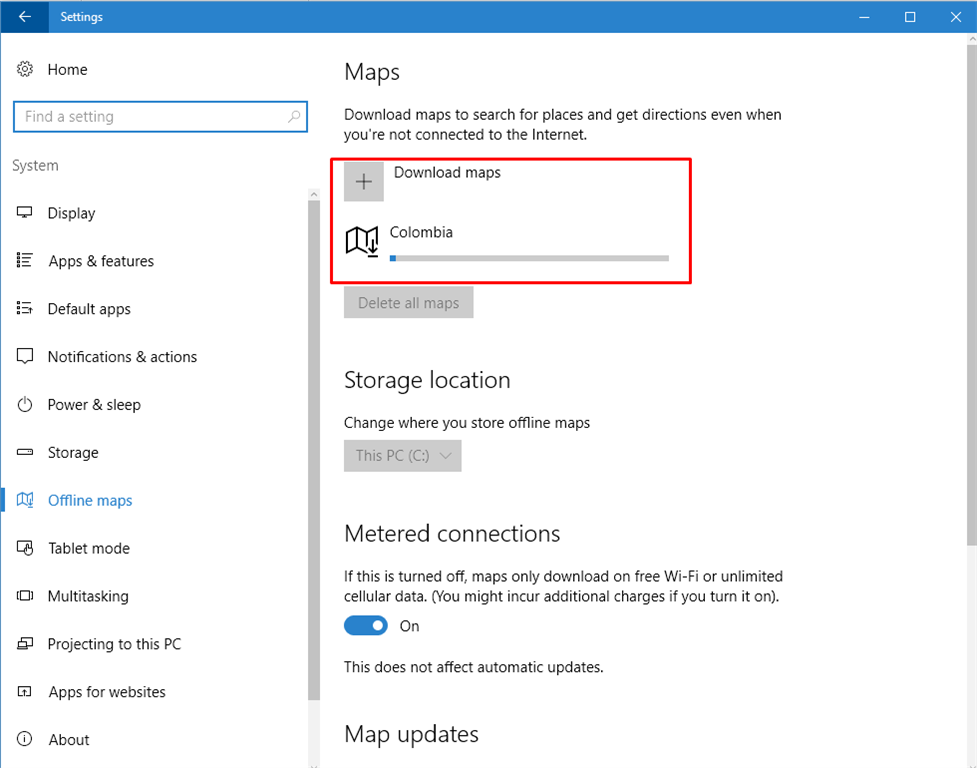Click the Colombia download progress bar
The width and height of the screenshot is (977, 768).
pyautogui.click(x=529, y=258)
